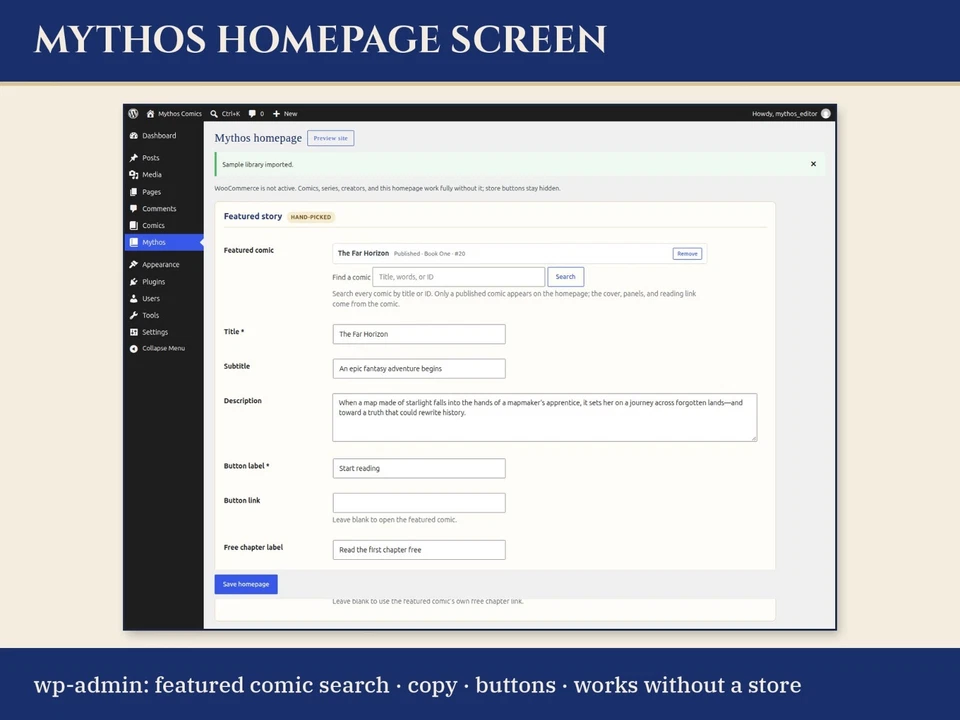This screenshot has width=960, height=720.
Task: Go to the Posts menu item
Action: 151,158
